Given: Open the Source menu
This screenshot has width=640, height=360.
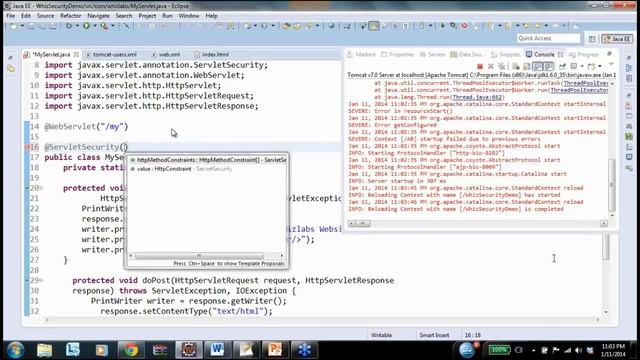Looking at the screenshot, I should (45, 16).
